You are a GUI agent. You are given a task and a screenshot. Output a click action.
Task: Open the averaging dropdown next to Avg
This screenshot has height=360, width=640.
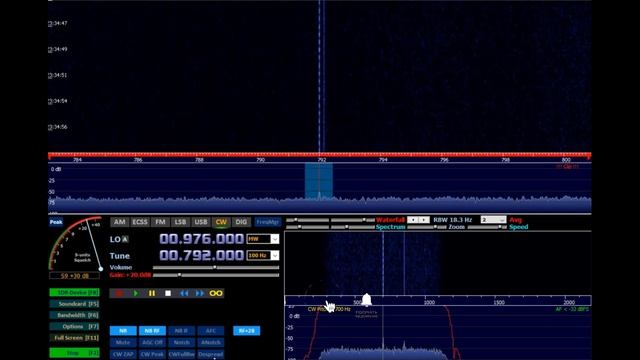pyautogui.click(x=493, y=220)
